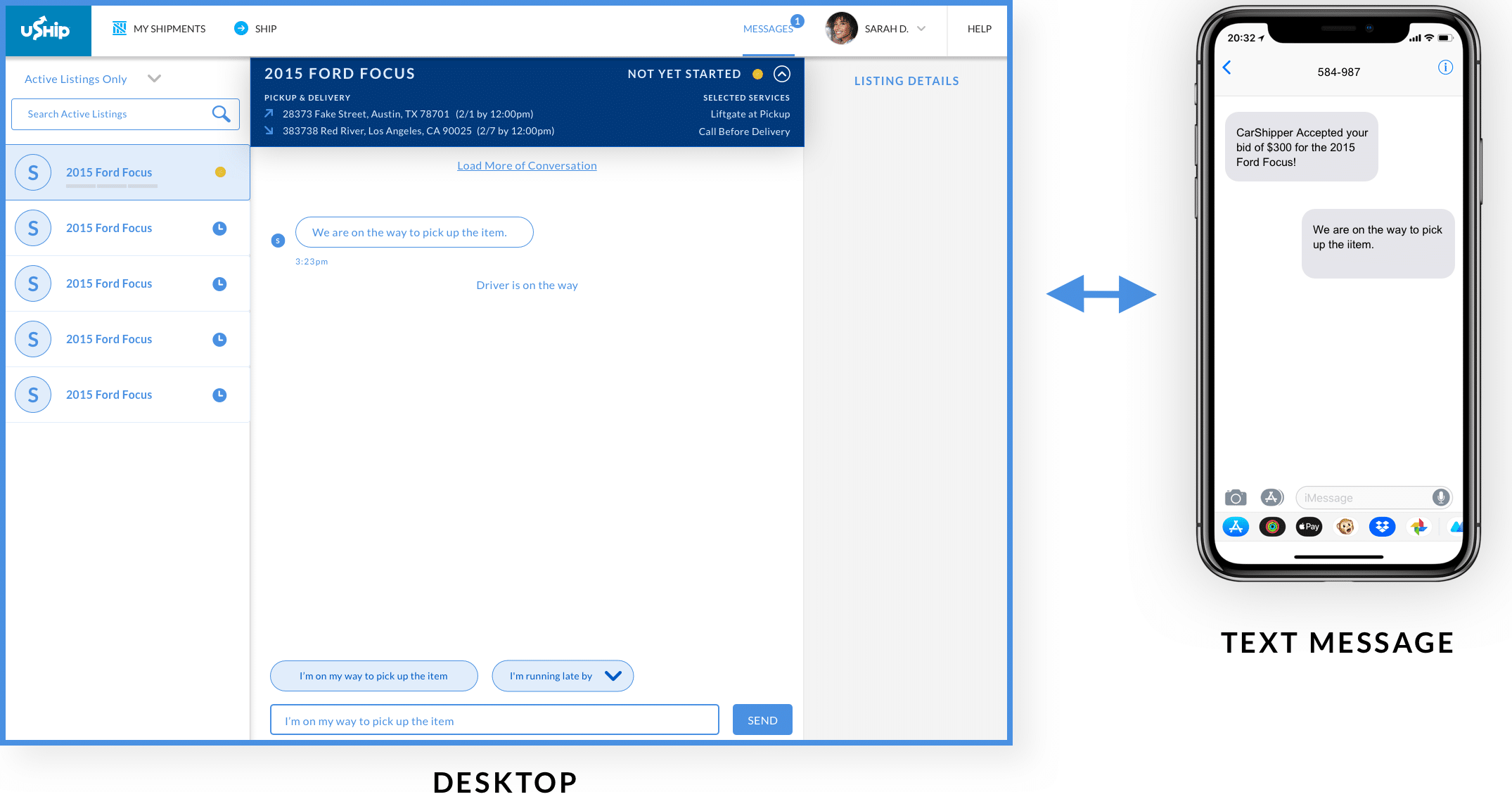Open the Messages tab

click(768, 29)
